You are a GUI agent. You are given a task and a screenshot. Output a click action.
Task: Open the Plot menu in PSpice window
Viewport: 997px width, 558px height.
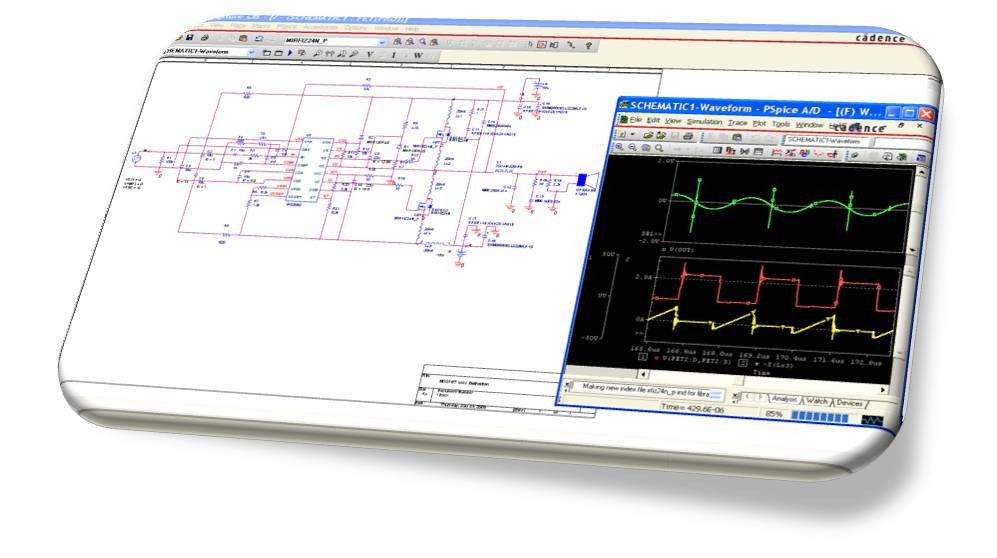click(x=759, y=123)
